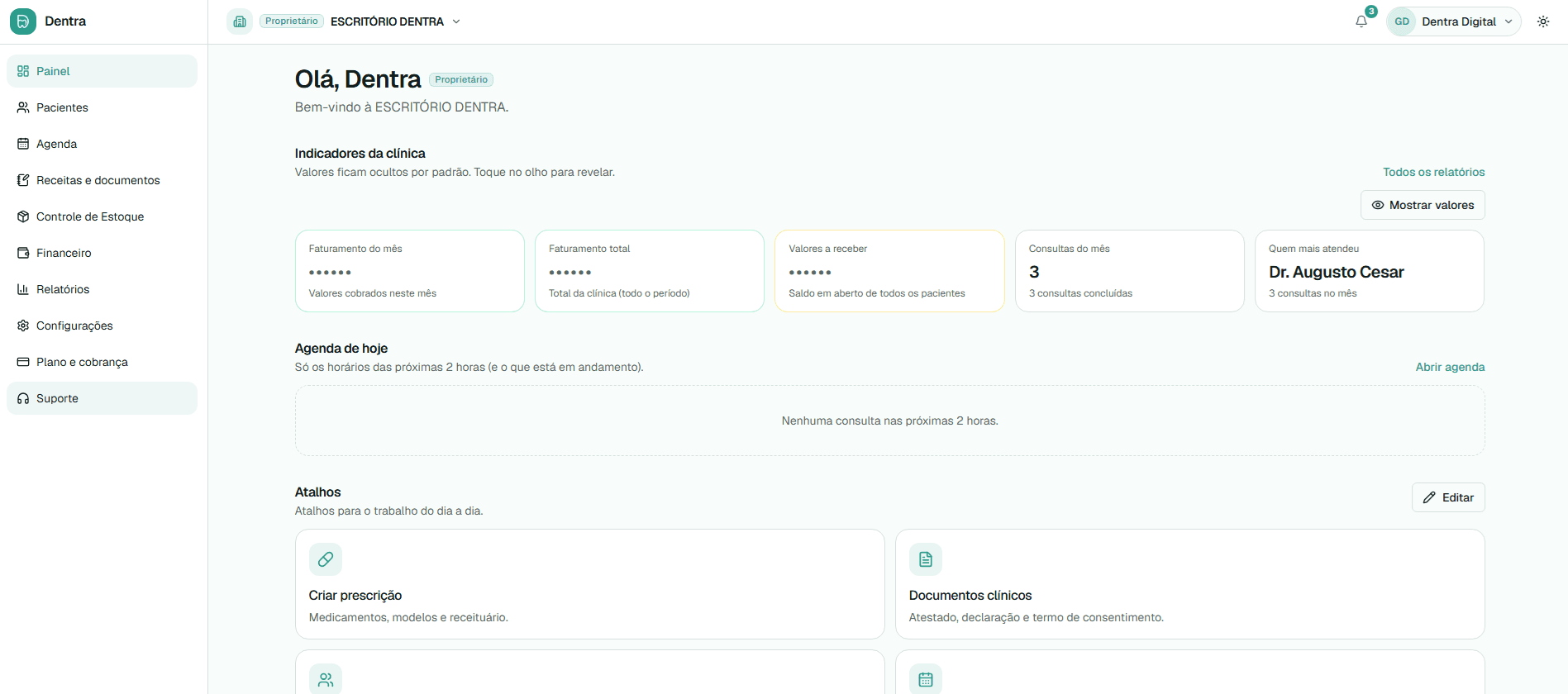Click the Valores a receber indicator card
This screenshot has height=694, width=1568.
click(889, 271)
